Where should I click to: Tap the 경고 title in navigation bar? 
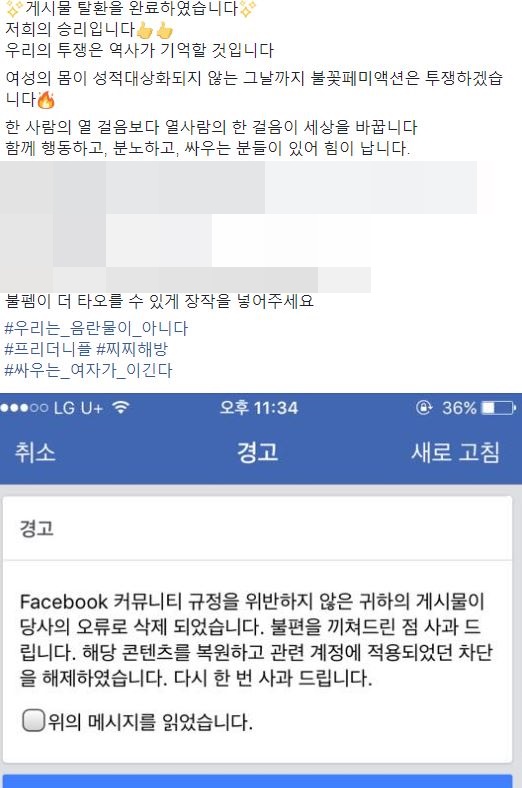[x=257, y=452]
